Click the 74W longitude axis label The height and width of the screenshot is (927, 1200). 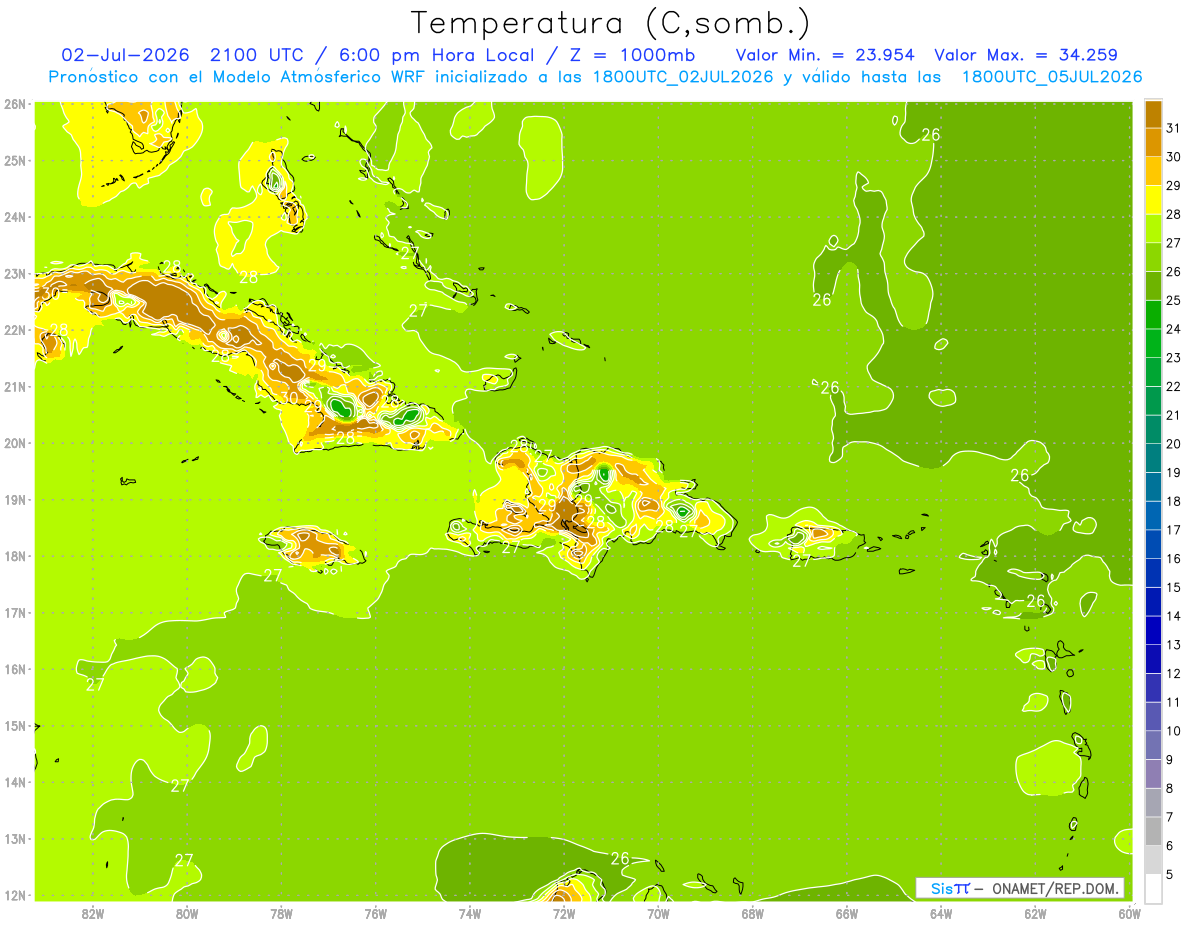[x=470, y=913]
